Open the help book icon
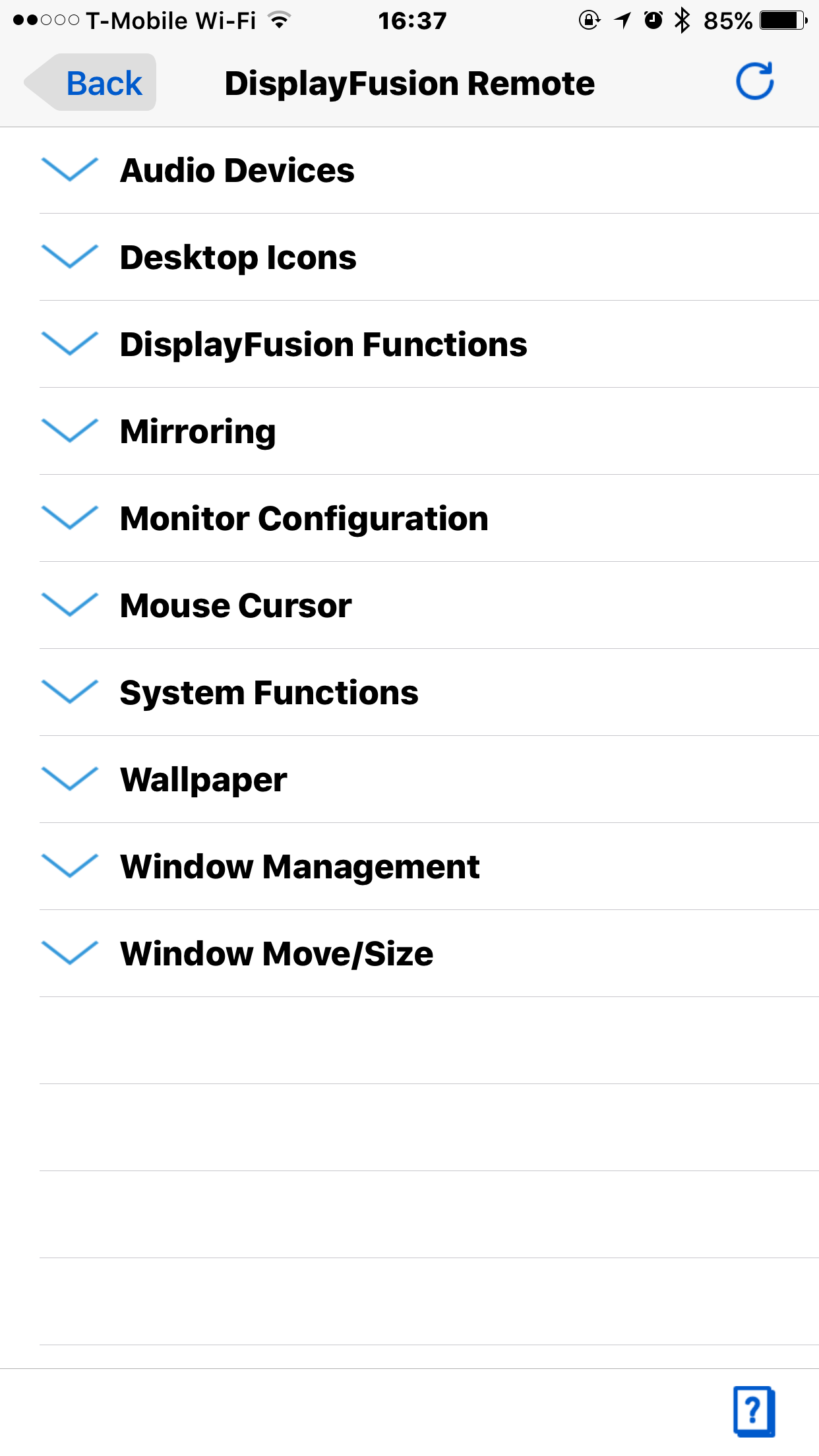819x1456 pixels. [x=754, y=1411]
